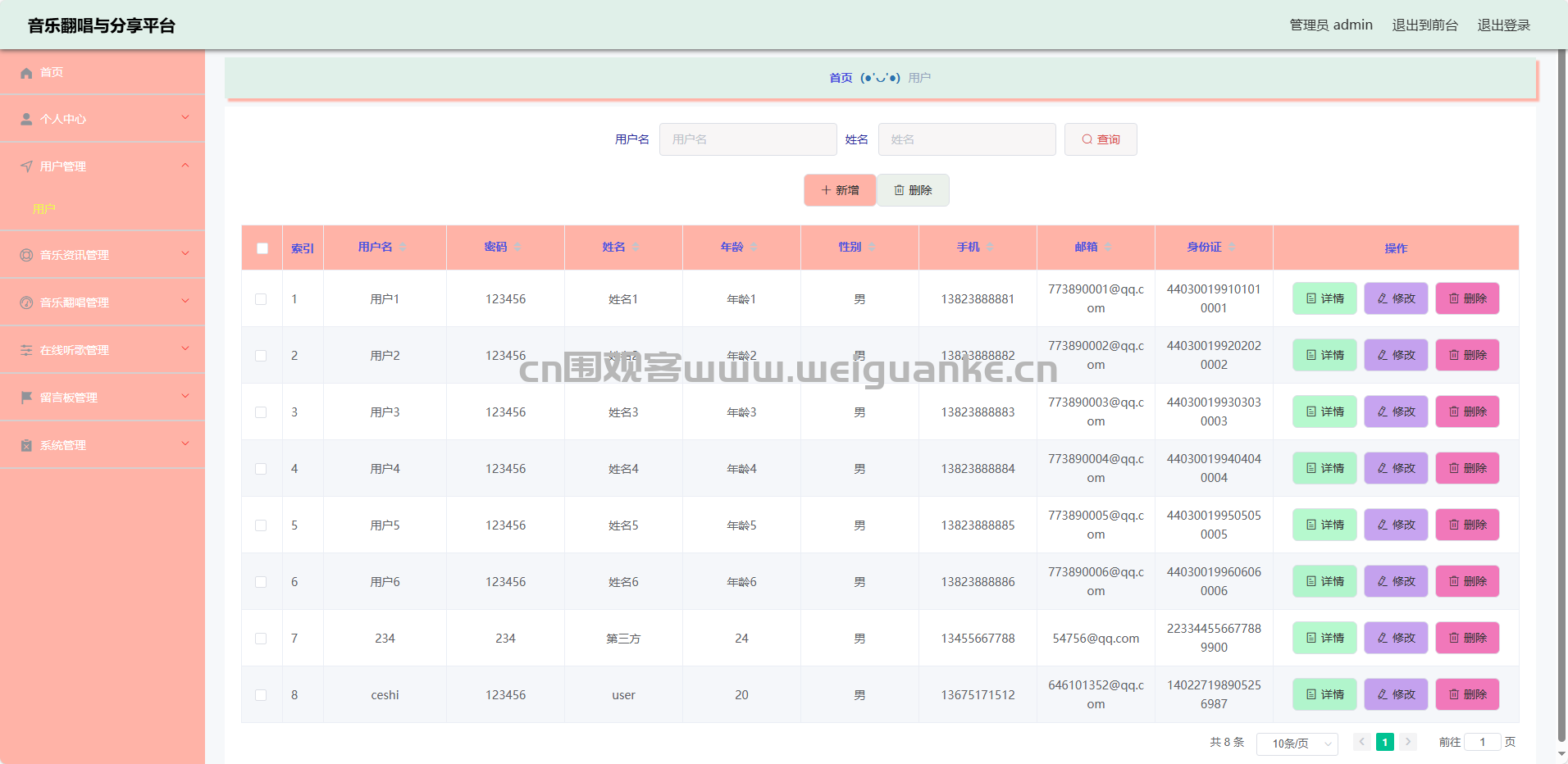1568x764 pixels.
Task: Sort table by 年龄 column arrows
Action: 754,248
